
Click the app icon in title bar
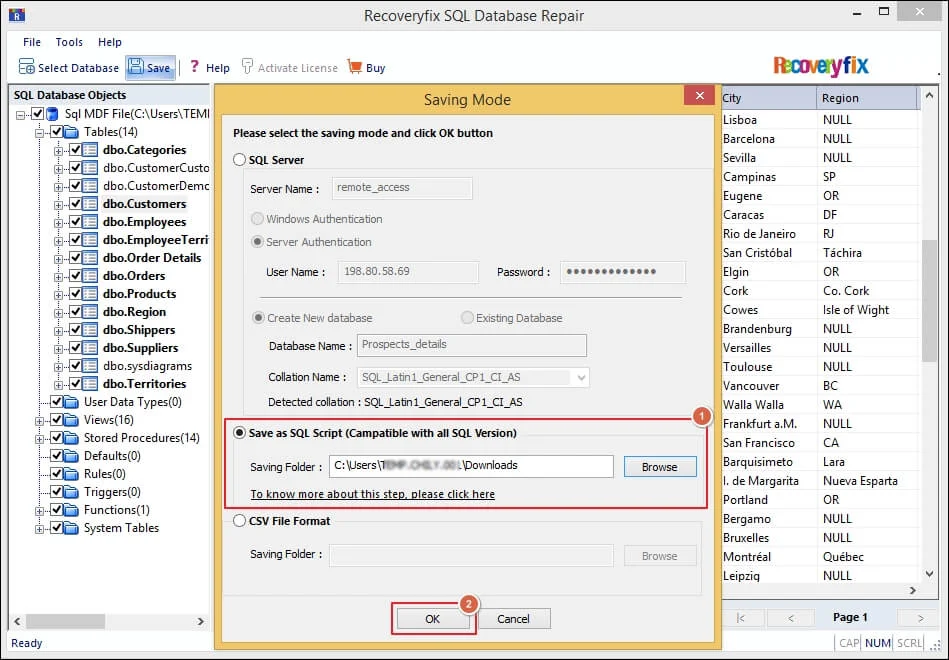point(16,15)
